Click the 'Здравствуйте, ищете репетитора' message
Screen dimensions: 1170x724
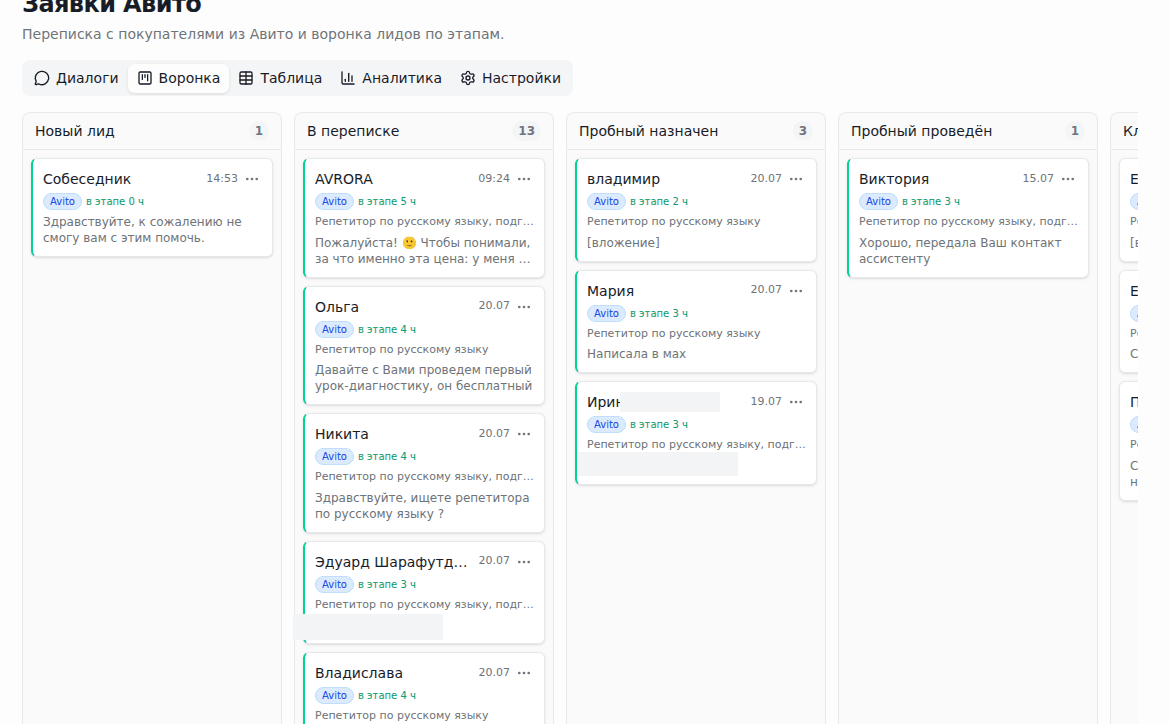coord(422,505)
